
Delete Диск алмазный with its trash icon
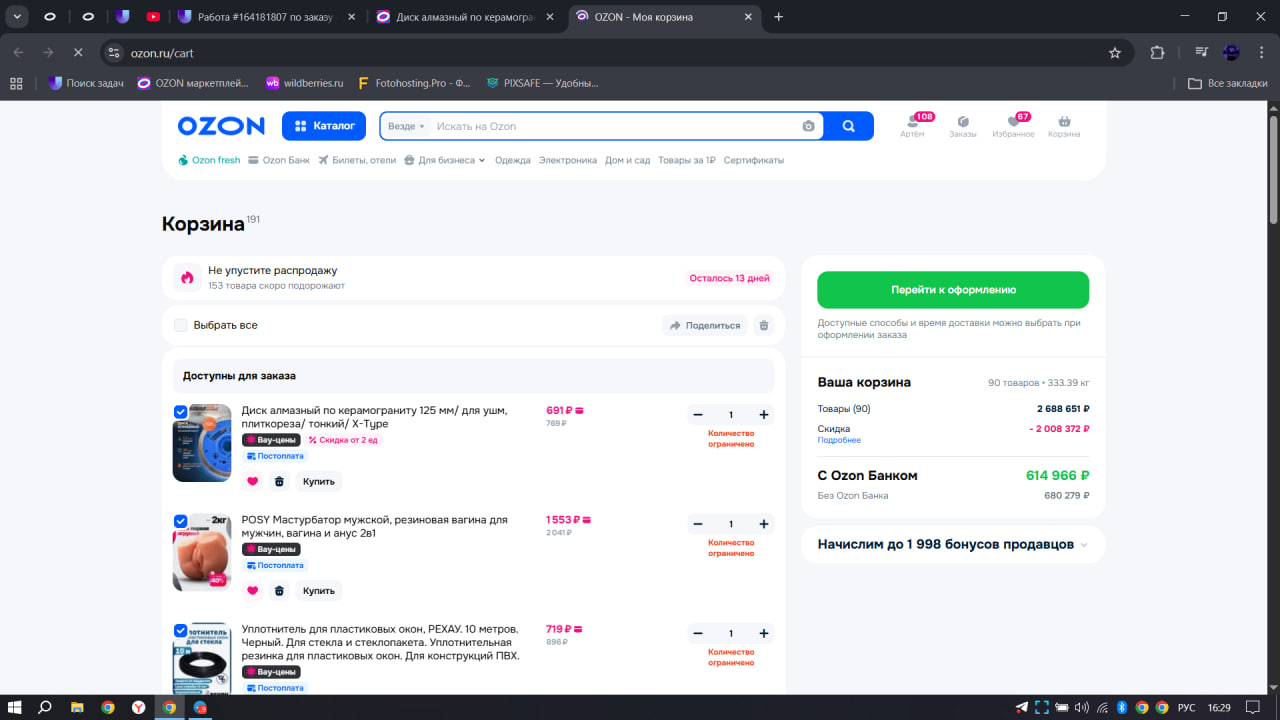point(279,481)
